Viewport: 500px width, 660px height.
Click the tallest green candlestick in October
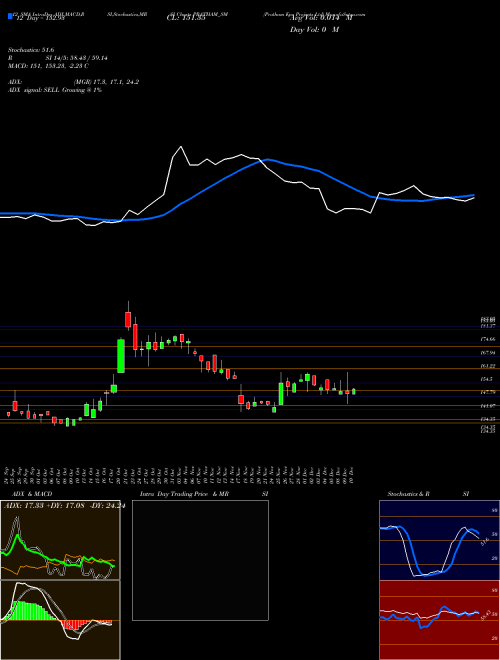pos(121,356)
